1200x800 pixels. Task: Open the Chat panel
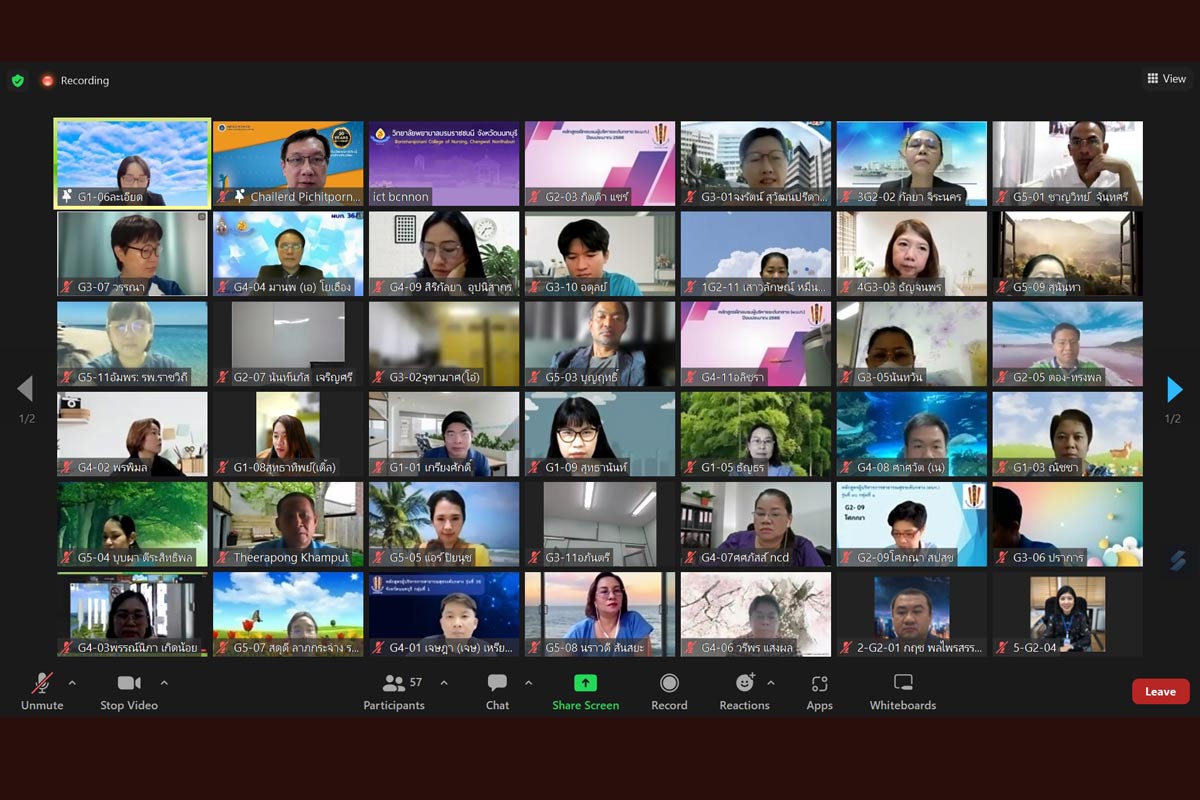click(497, 684)
